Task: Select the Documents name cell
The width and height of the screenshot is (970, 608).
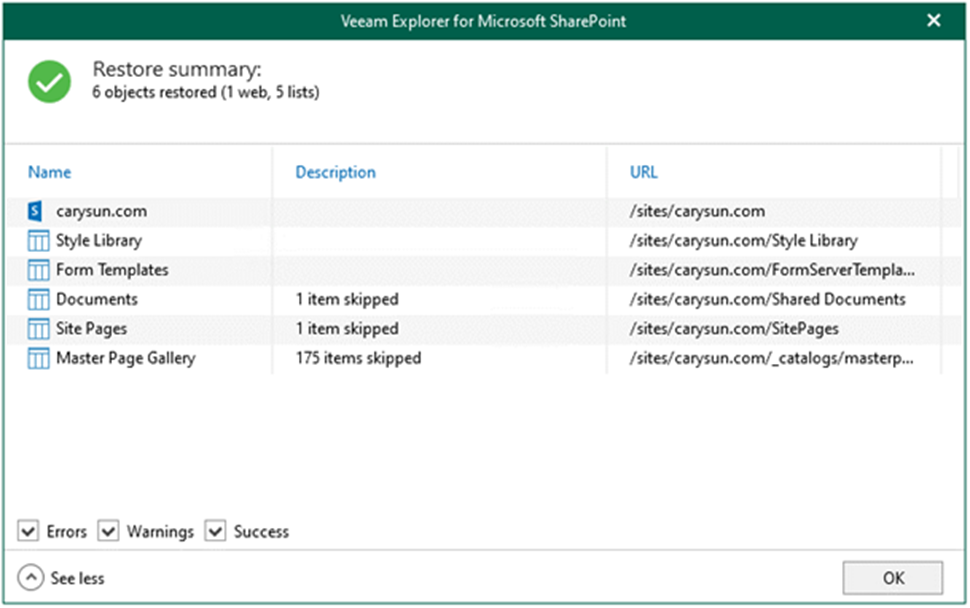Action: (x=97, y=299)
